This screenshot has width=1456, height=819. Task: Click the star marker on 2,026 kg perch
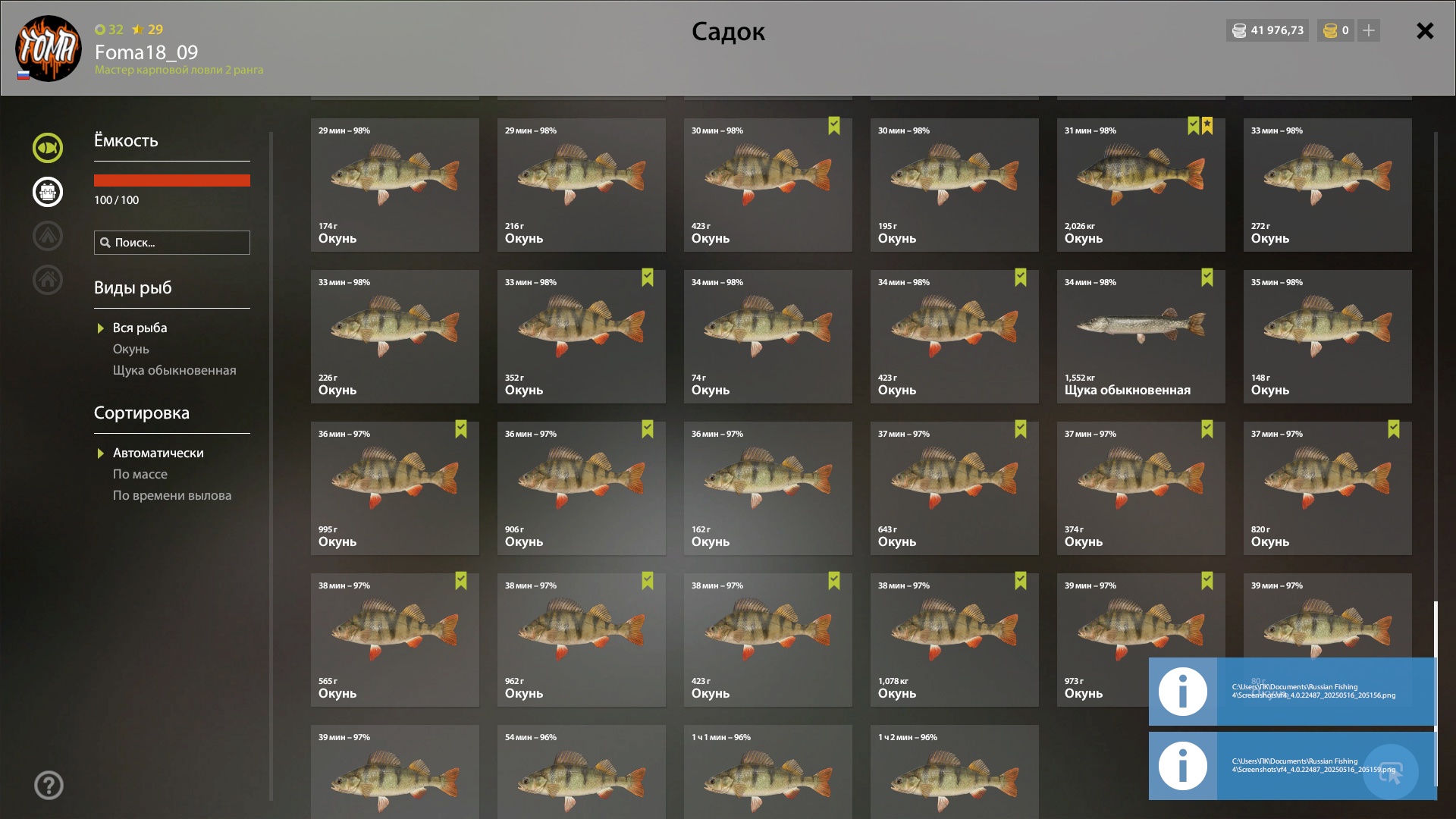(1207, 126)
